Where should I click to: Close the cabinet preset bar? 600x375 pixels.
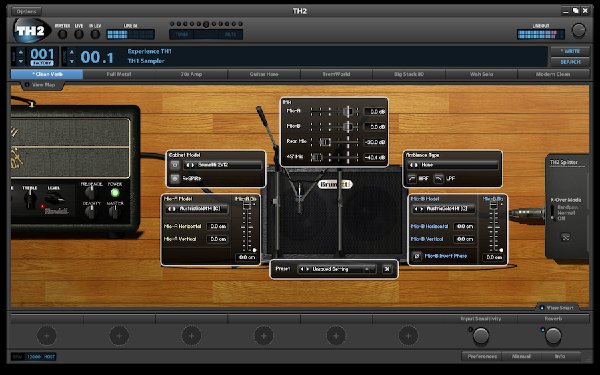coord(387,269)
